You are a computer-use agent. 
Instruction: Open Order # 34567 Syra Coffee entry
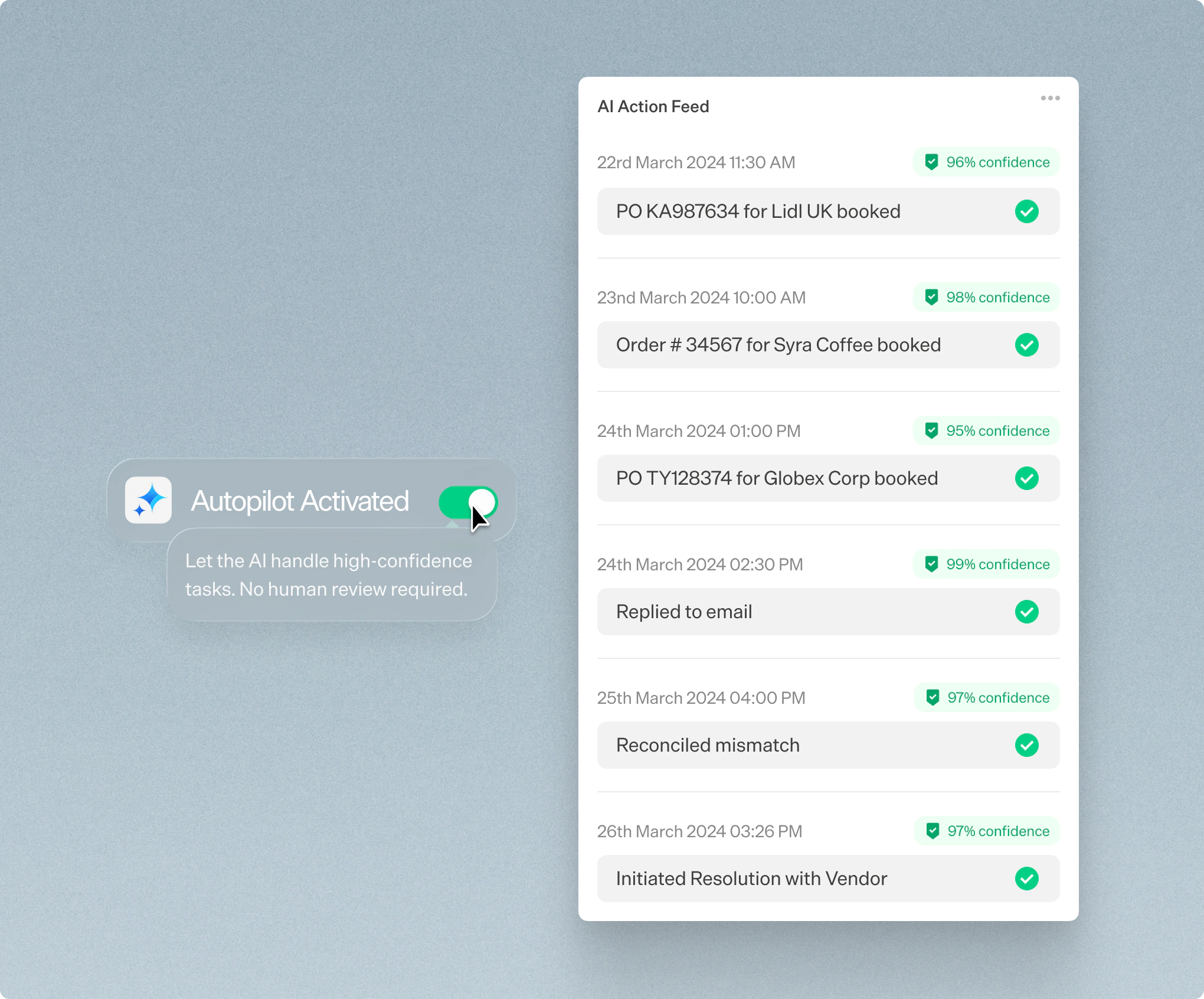778,345
